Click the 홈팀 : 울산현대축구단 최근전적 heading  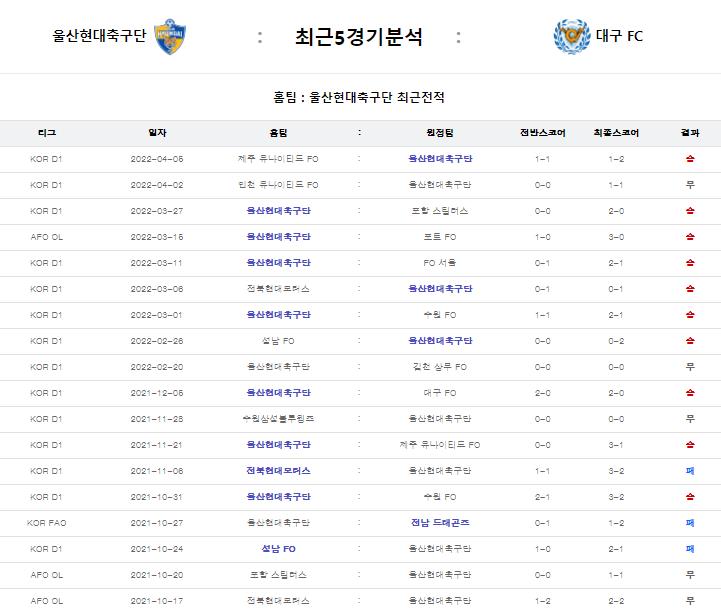tap(359, 97)
